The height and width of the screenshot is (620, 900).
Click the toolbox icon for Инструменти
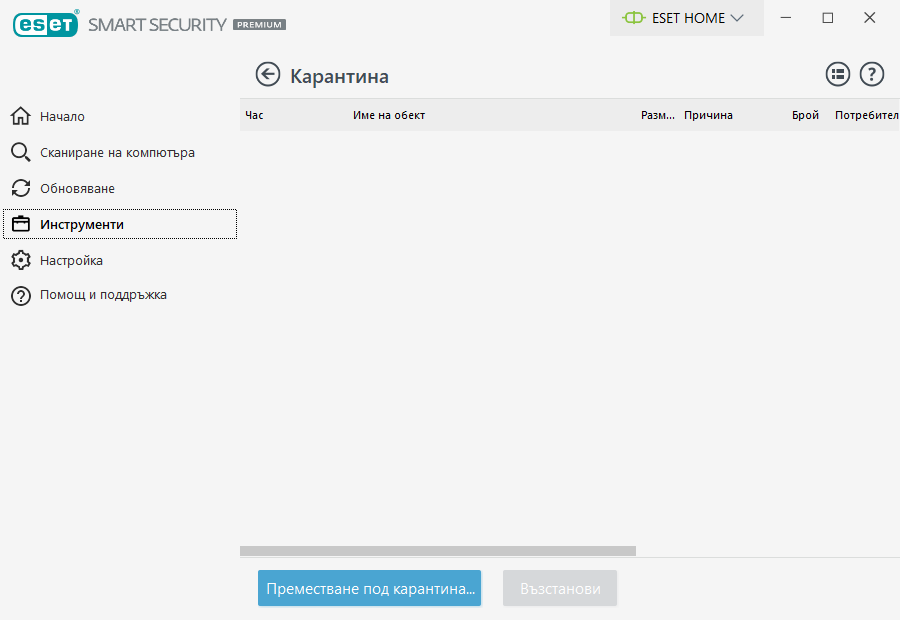[21, 224]
